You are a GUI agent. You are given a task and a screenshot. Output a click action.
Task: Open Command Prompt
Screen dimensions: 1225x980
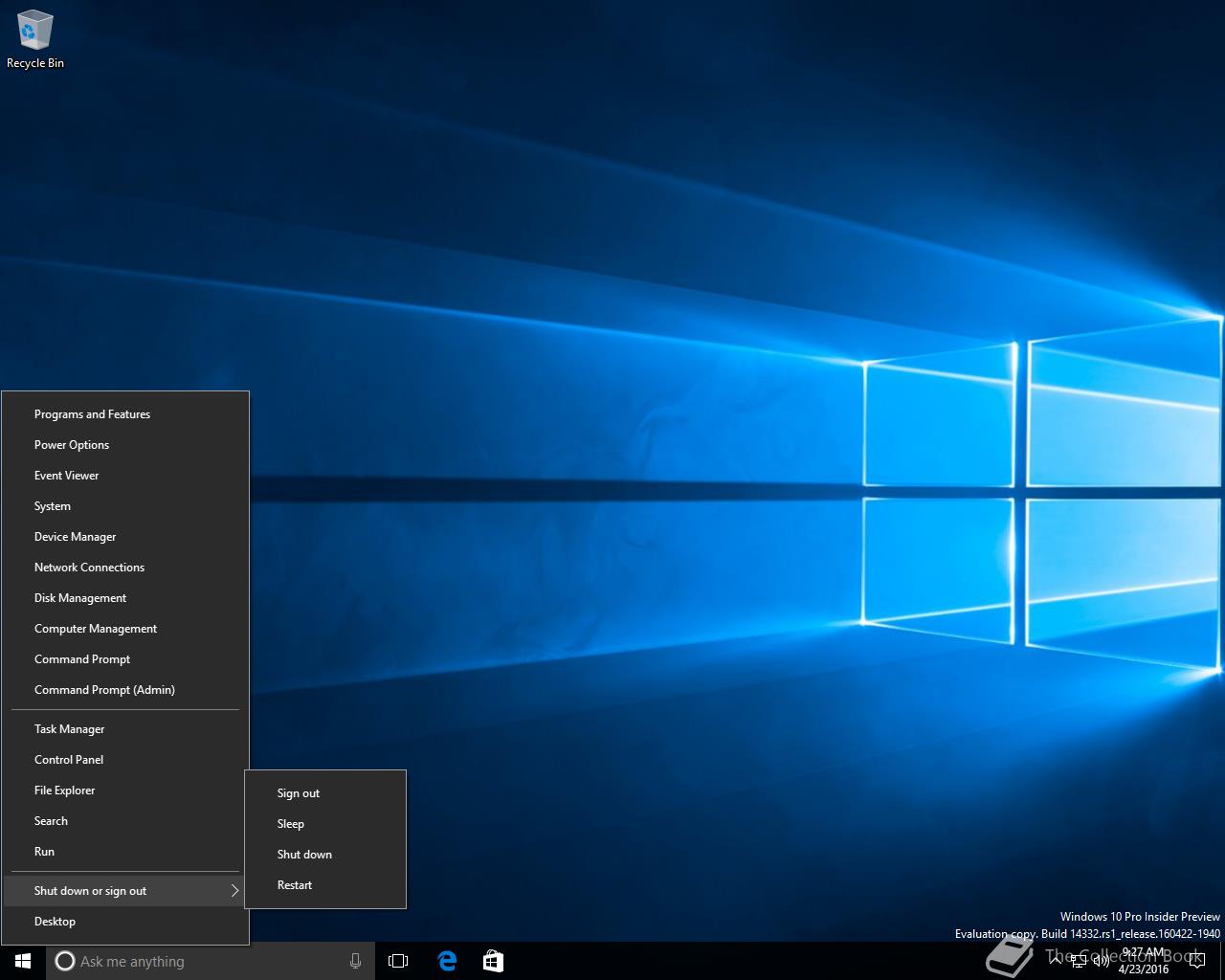[125, 659]
